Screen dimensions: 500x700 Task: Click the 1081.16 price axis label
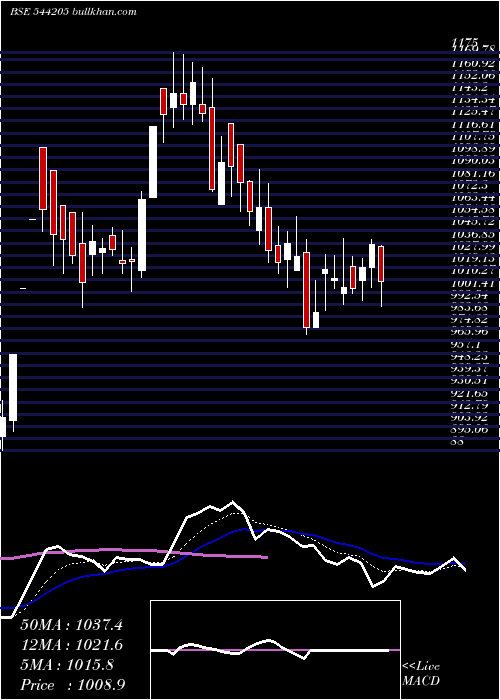(473, 172)
